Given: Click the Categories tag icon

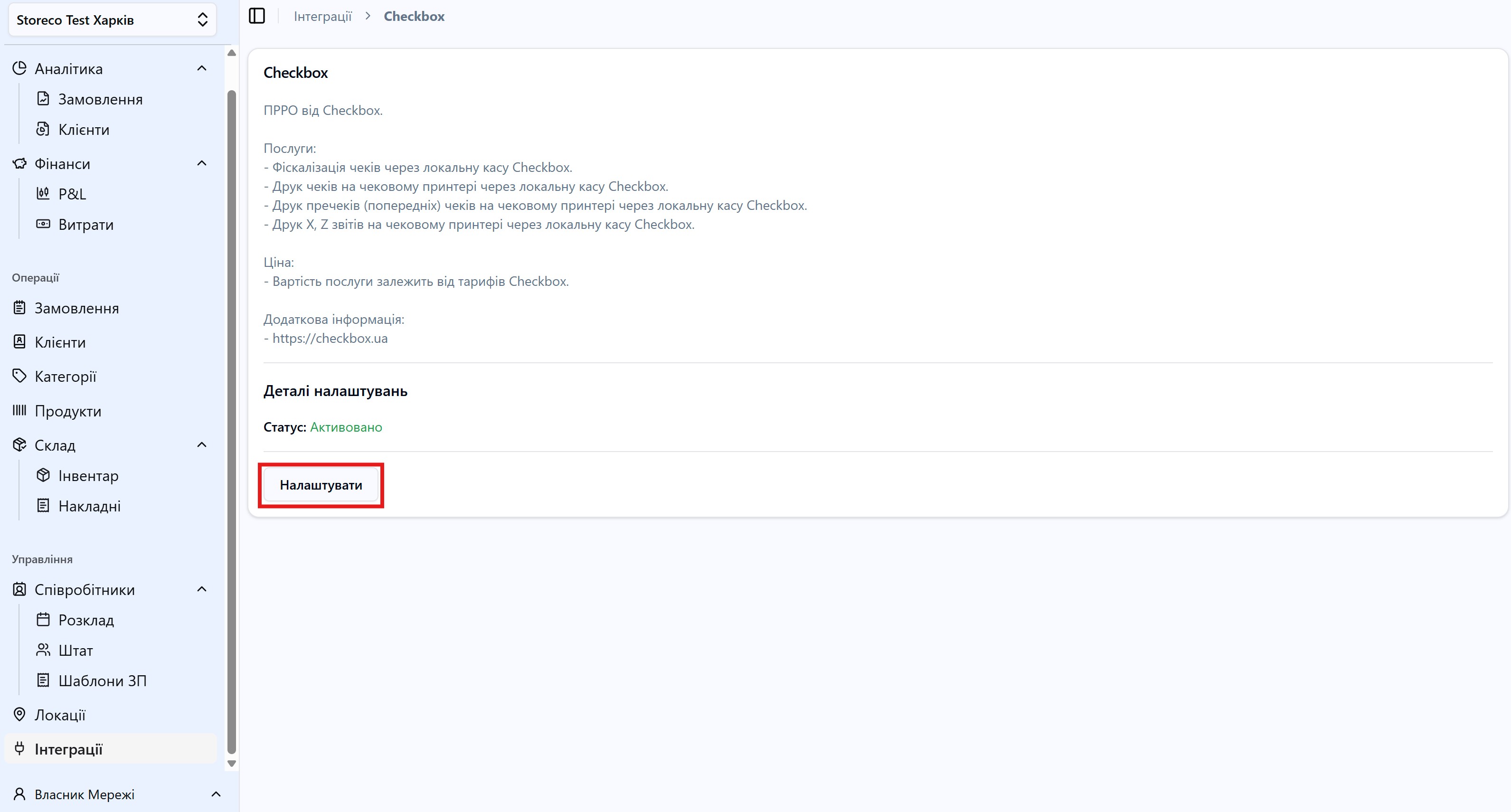Looking at the screenshot, I should tap(19, 376).
